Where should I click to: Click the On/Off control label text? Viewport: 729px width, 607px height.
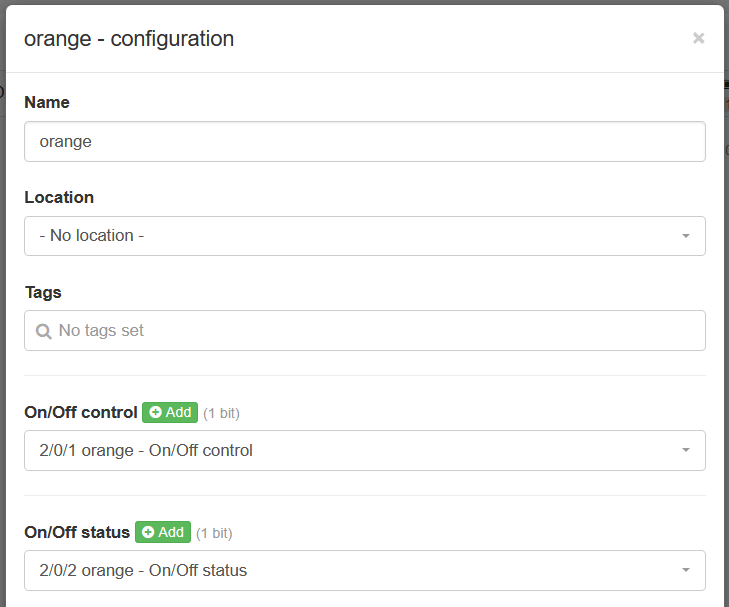pos(80,412)
